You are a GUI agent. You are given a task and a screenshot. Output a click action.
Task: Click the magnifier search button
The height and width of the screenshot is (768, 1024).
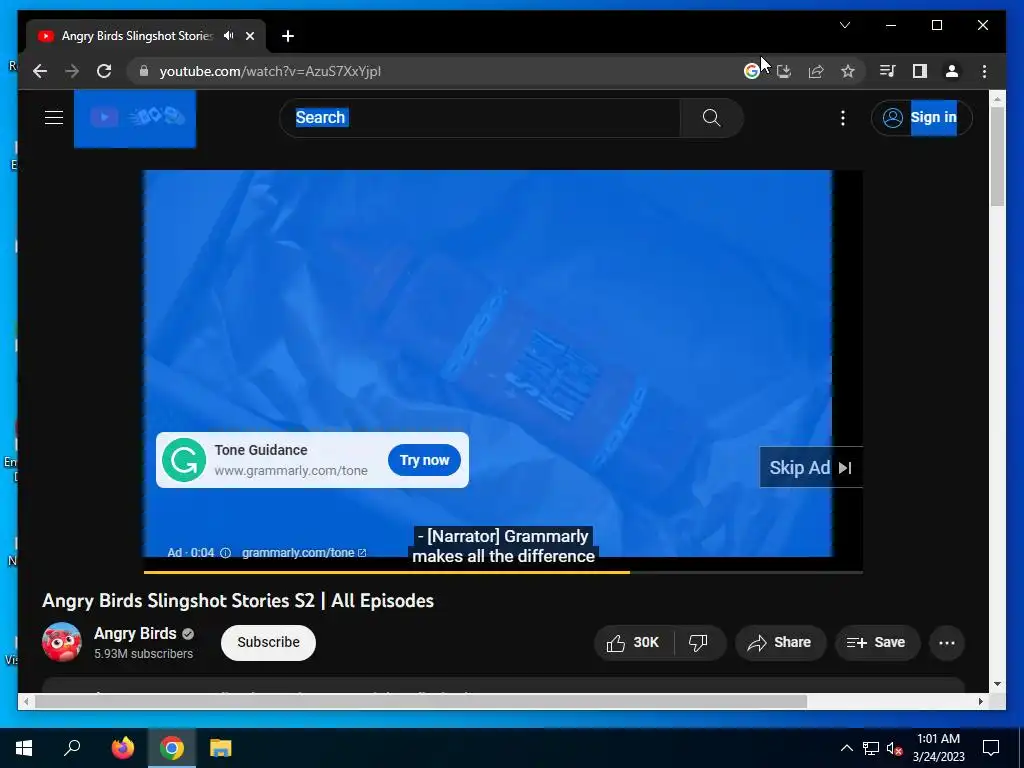click(x=711, y=118)
